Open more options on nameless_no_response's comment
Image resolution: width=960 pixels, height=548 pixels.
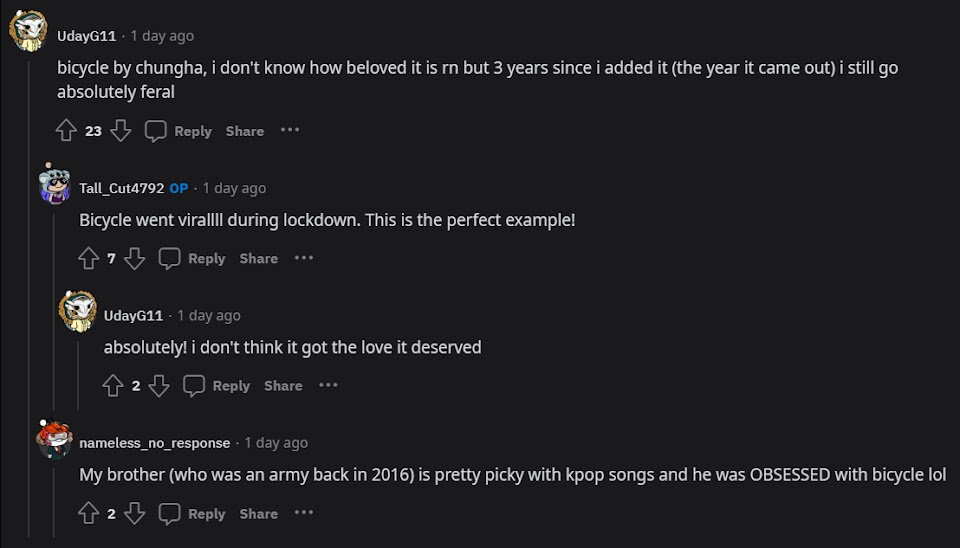pos(304,513)
